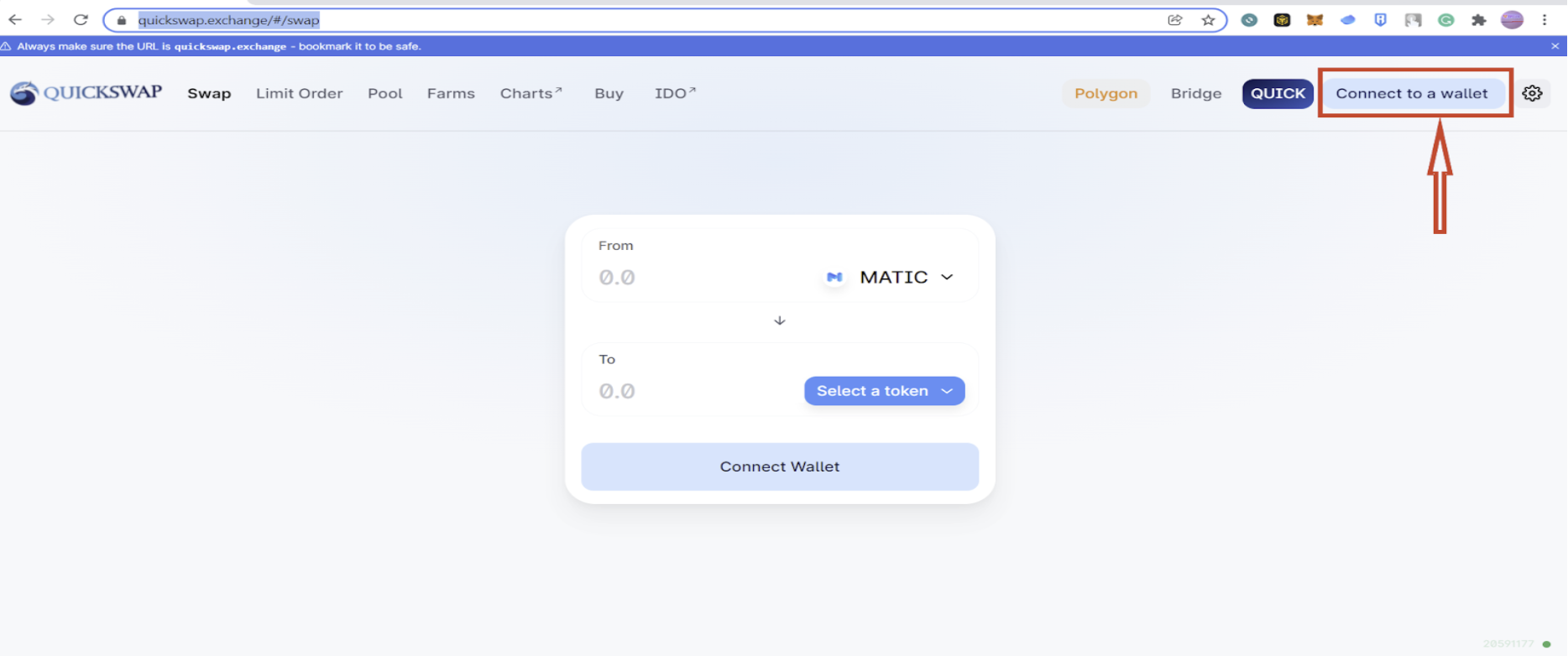The height and width of the screenshot is (656, 1568).
Task: Click the MATIC token icon
Action: [834, 277]
